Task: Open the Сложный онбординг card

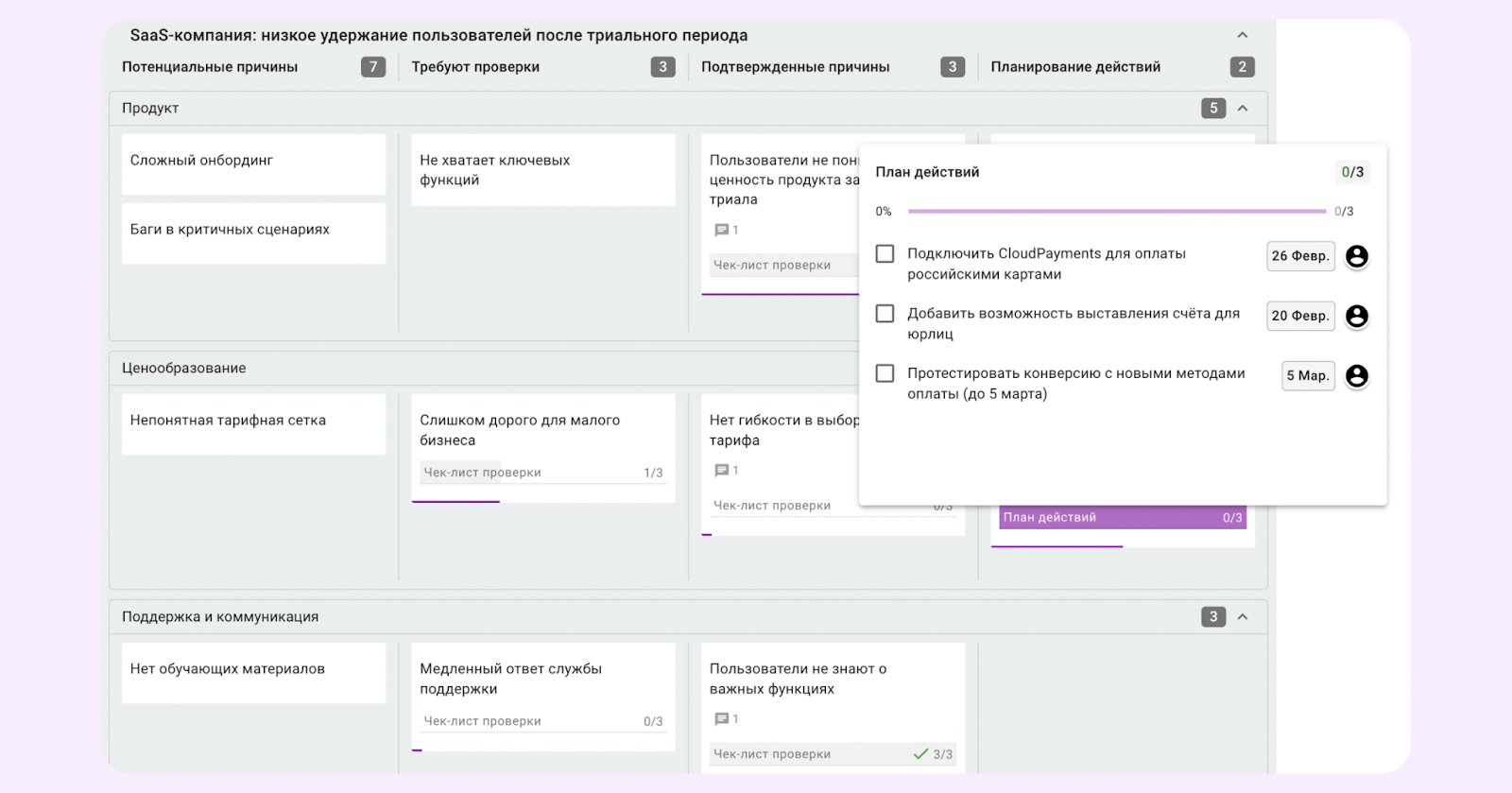Action: 253,163
